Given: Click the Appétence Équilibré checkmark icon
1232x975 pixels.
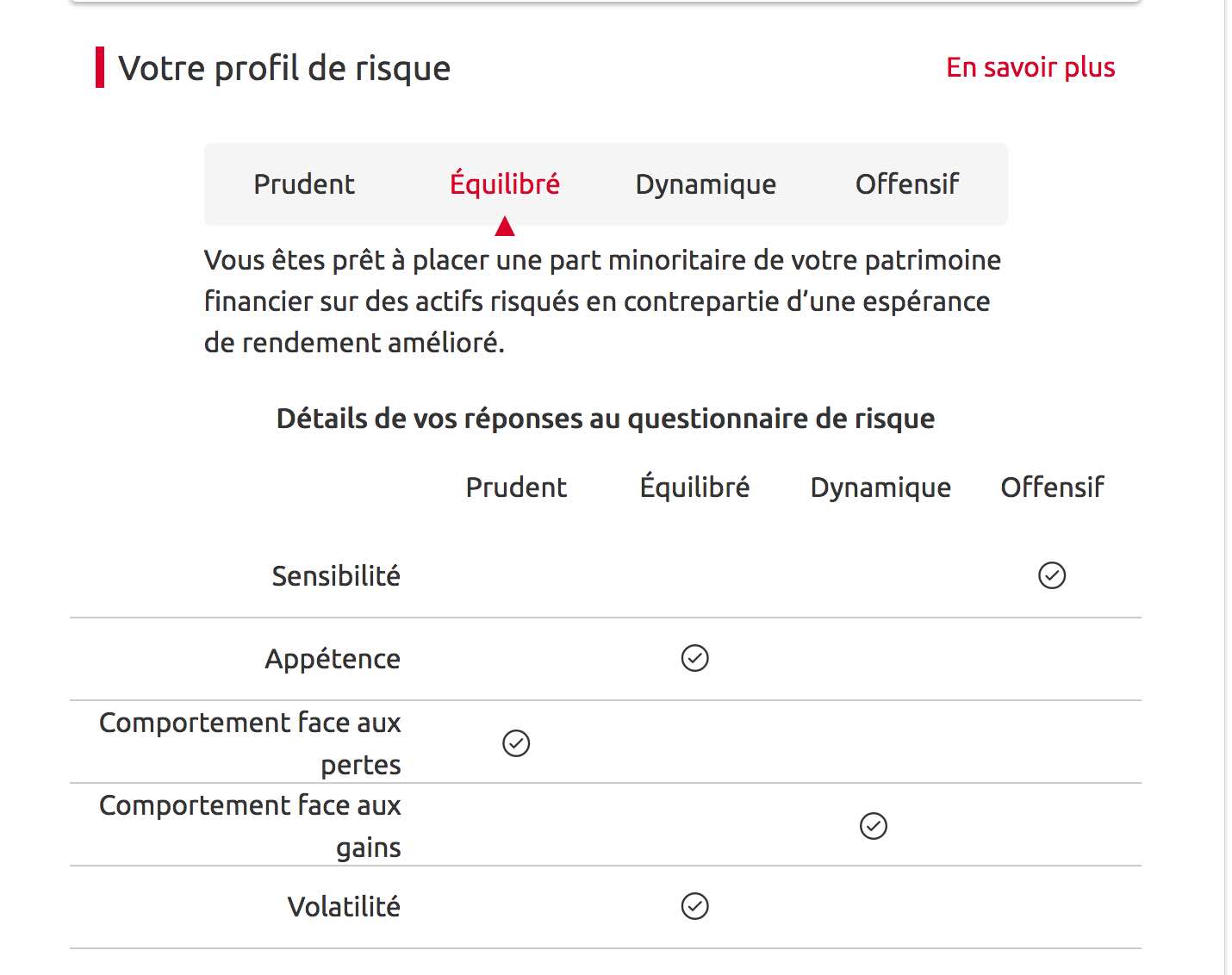Looking at the screenshot, I should [695, 658].
